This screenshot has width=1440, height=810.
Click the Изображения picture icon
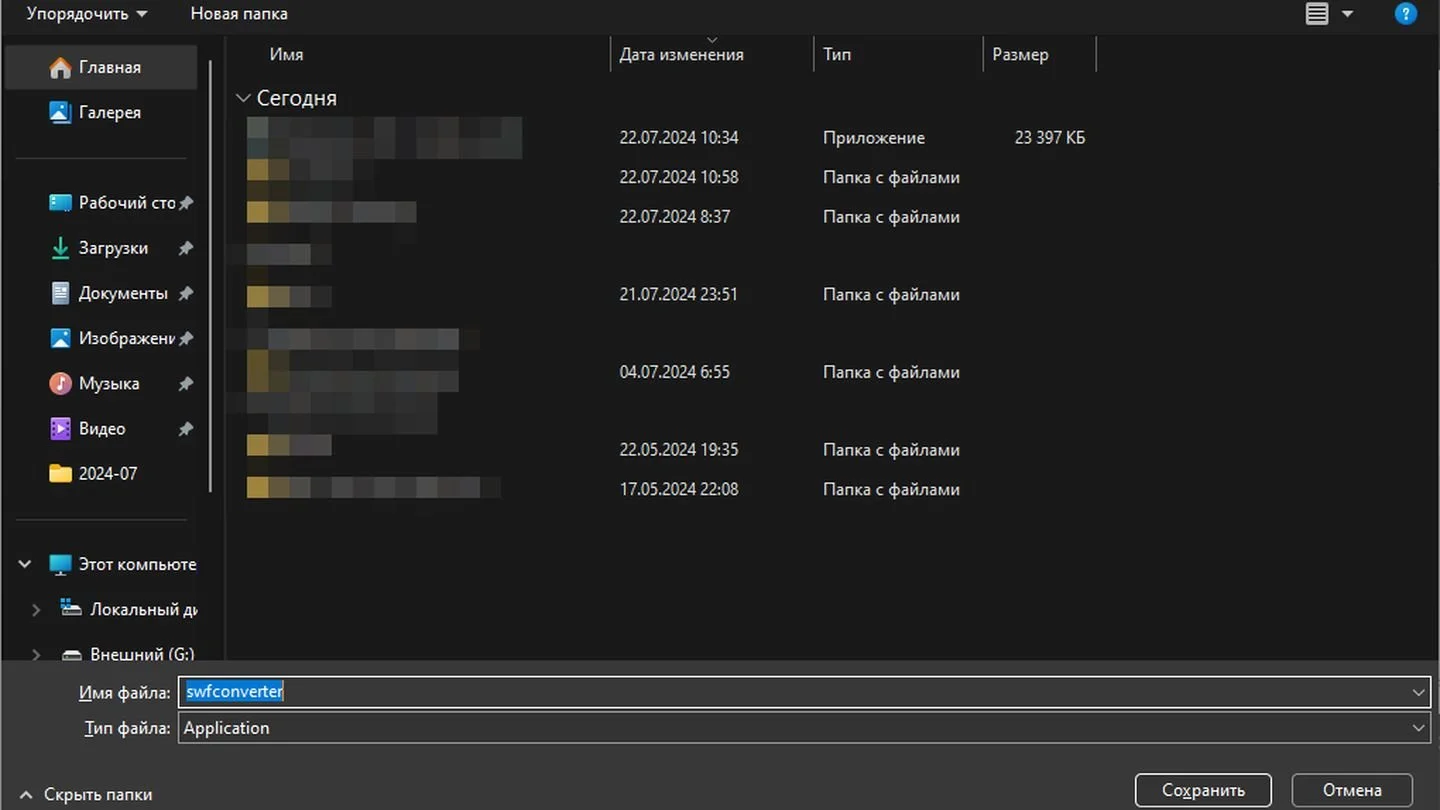tap(61, 338)
